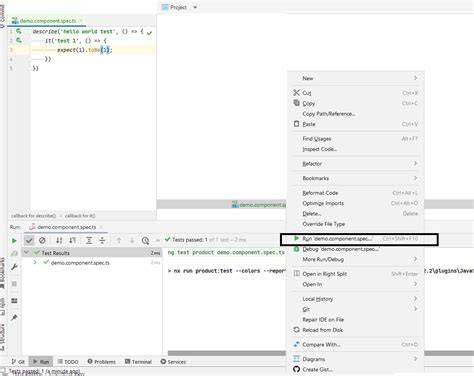Click wrench settings icon in Run sidebar
Image resolution: width=474 pixels, height=376 pixels.
click(x=14, y=267)
